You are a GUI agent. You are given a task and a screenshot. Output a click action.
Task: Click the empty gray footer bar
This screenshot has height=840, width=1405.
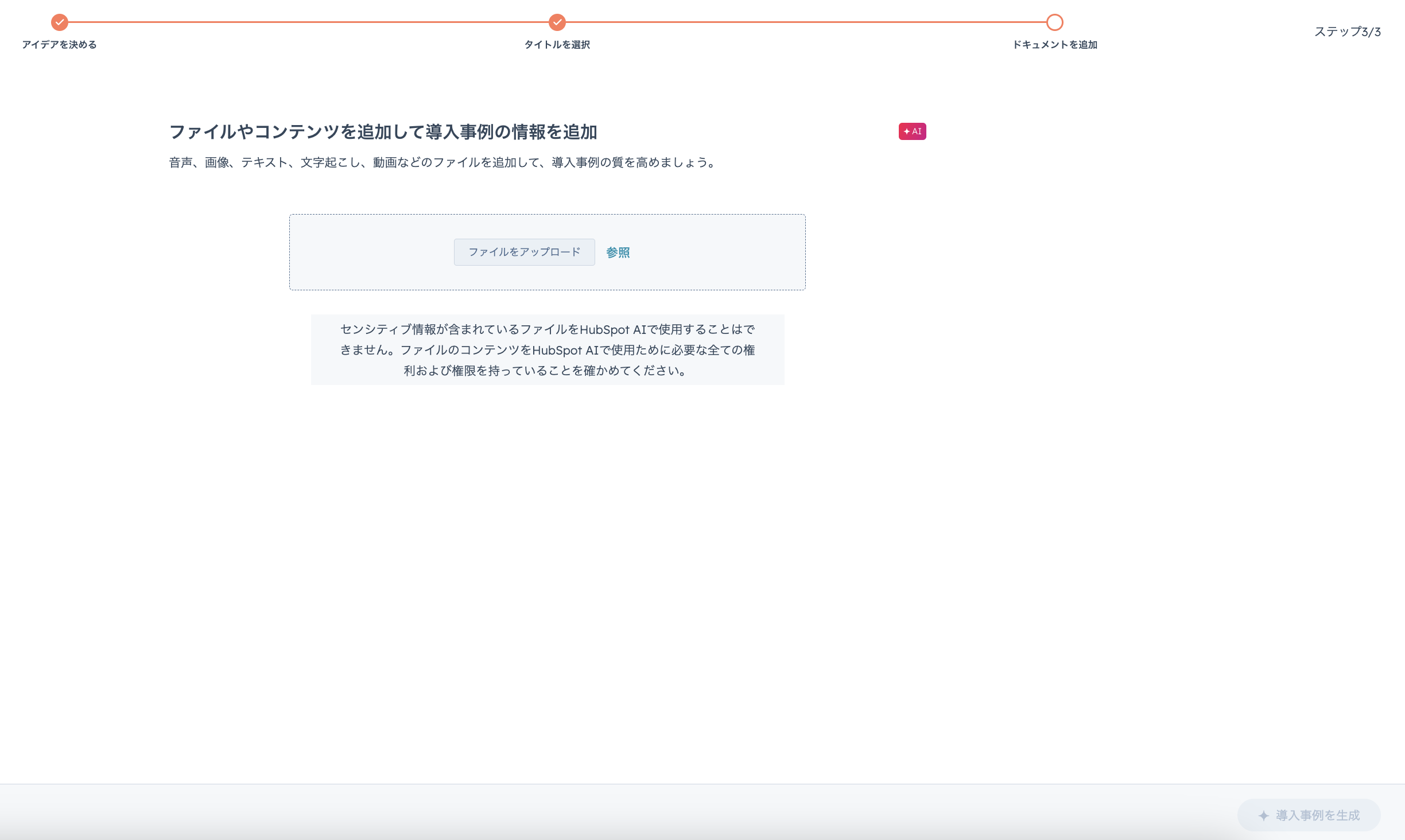[x=574, y=812]
